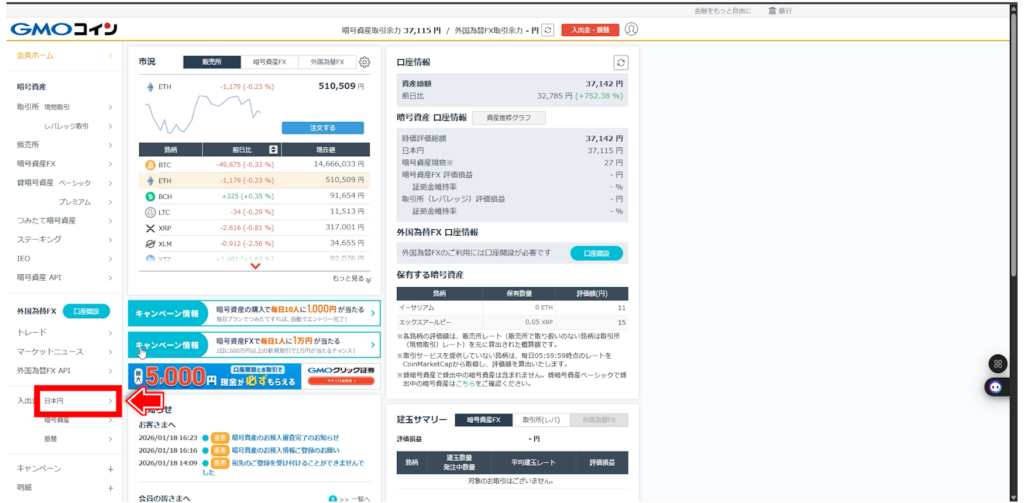
Task: Open the 資産推移グラフ button
Action: pos(508,118)
